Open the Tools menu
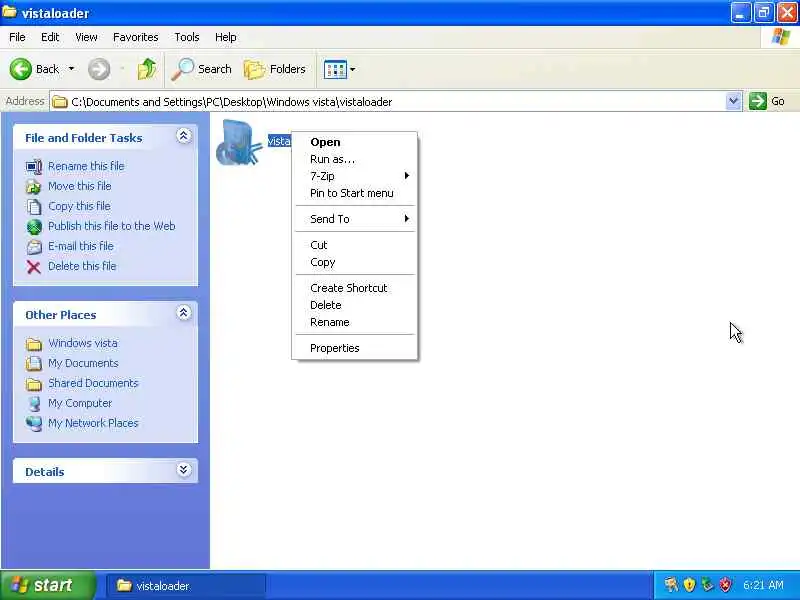The width and height of the screenshot is (800, 600). point(187,37)
